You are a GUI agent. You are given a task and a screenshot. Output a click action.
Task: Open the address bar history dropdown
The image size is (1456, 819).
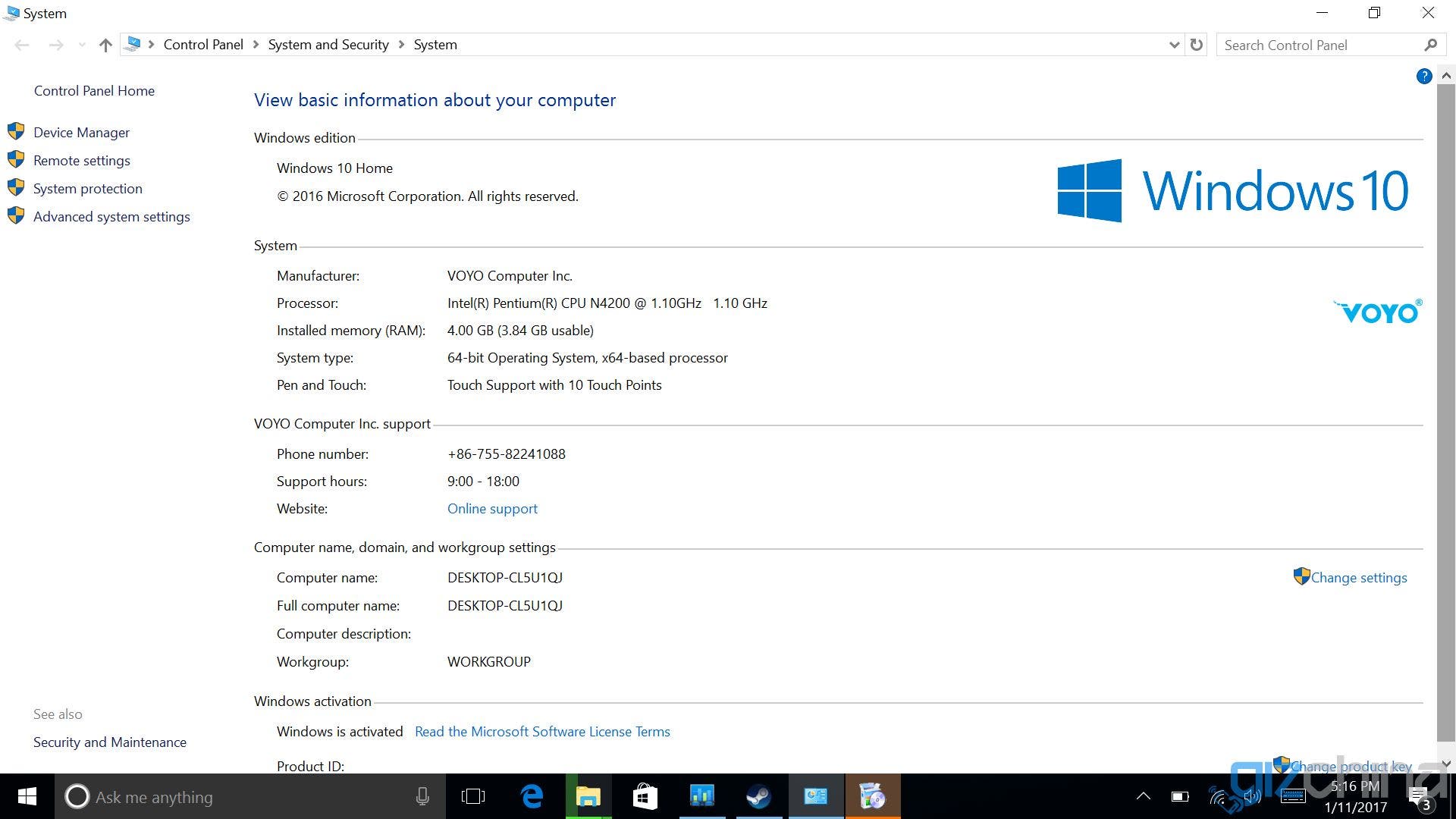tap(1174, 45)
